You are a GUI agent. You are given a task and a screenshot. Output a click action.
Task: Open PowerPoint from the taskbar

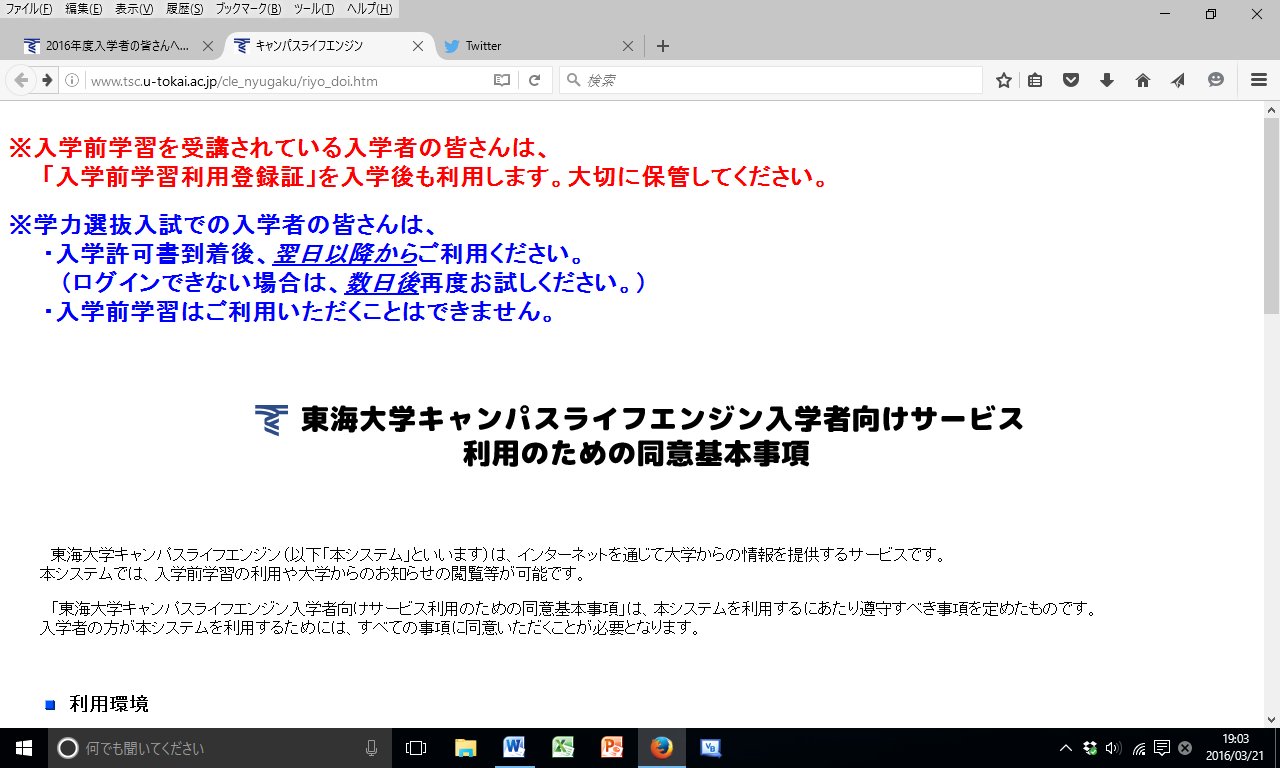612,748
